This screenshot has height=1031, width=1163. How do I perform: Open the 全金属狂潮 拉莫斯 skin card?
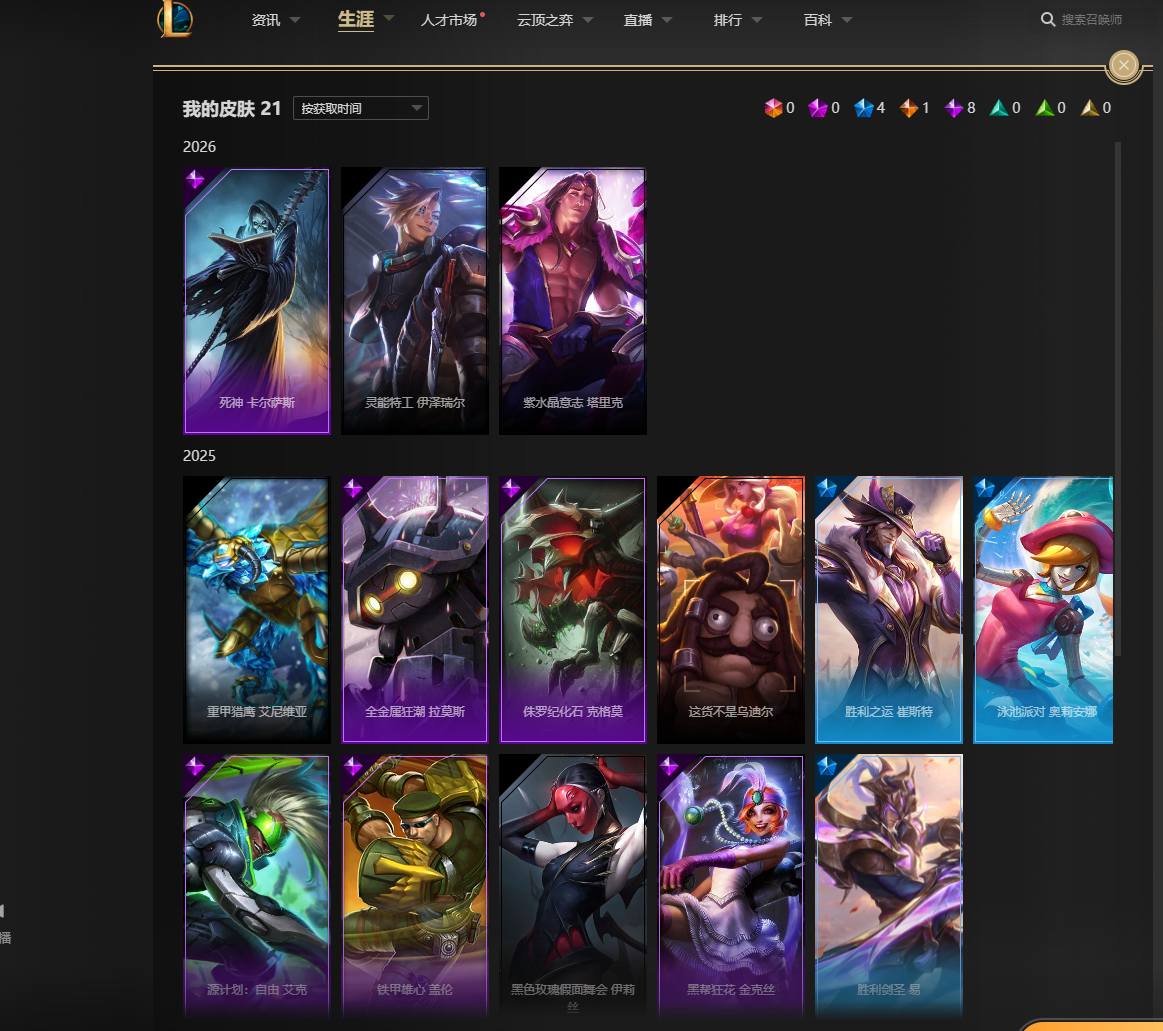[x=415, y=610]
